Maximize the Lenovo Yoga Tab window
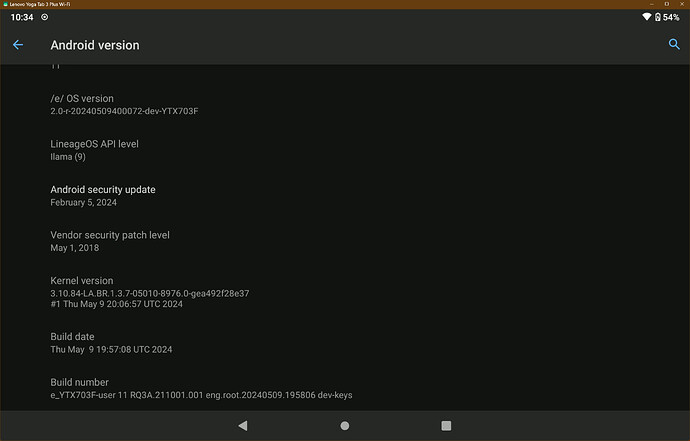Image resolution: width=690 pixels, height=441 pixels. (667, 4)
